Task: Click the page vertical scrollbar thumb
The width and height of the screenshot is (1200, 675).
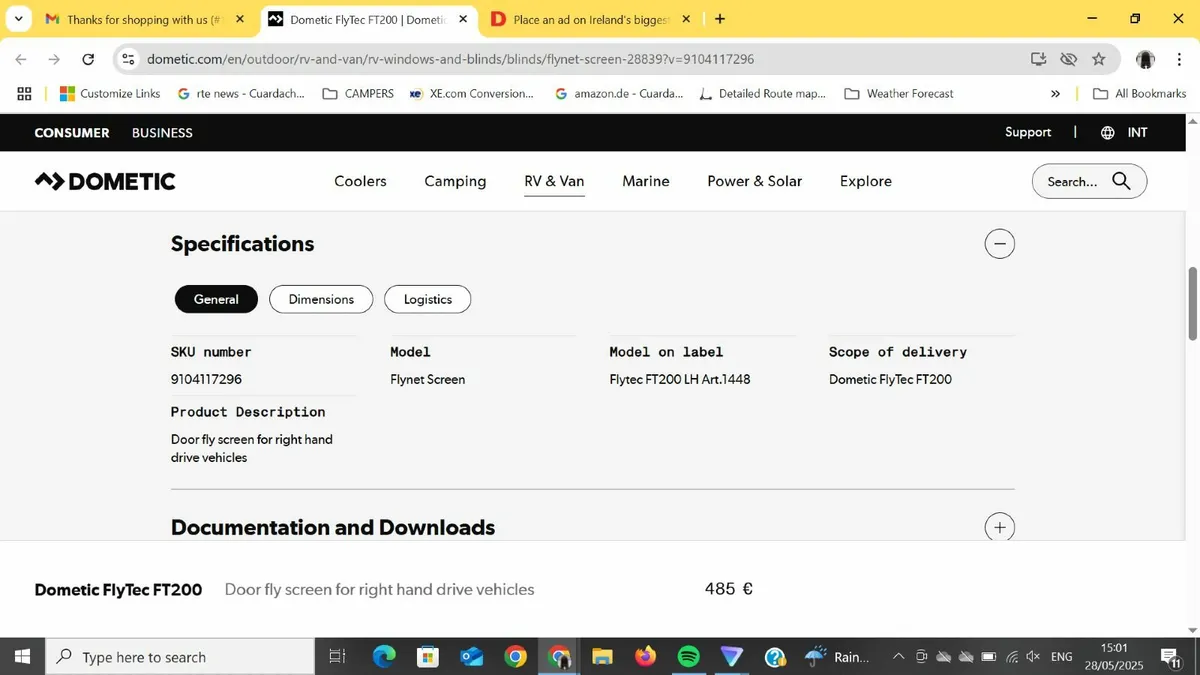Action: point(1192,303)
